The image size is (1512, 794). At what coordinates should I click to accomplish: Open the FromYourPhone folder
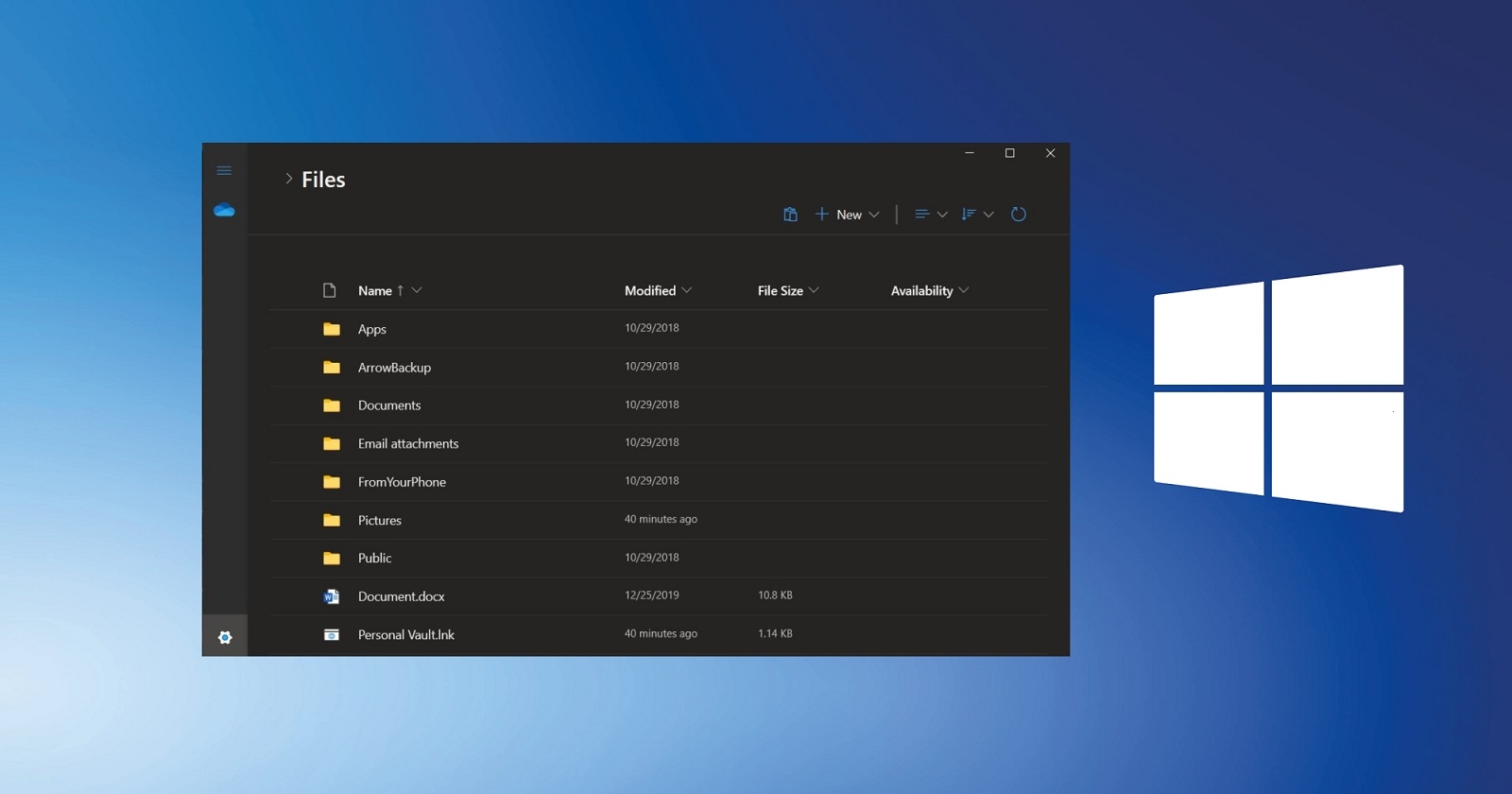click(402, 482)
